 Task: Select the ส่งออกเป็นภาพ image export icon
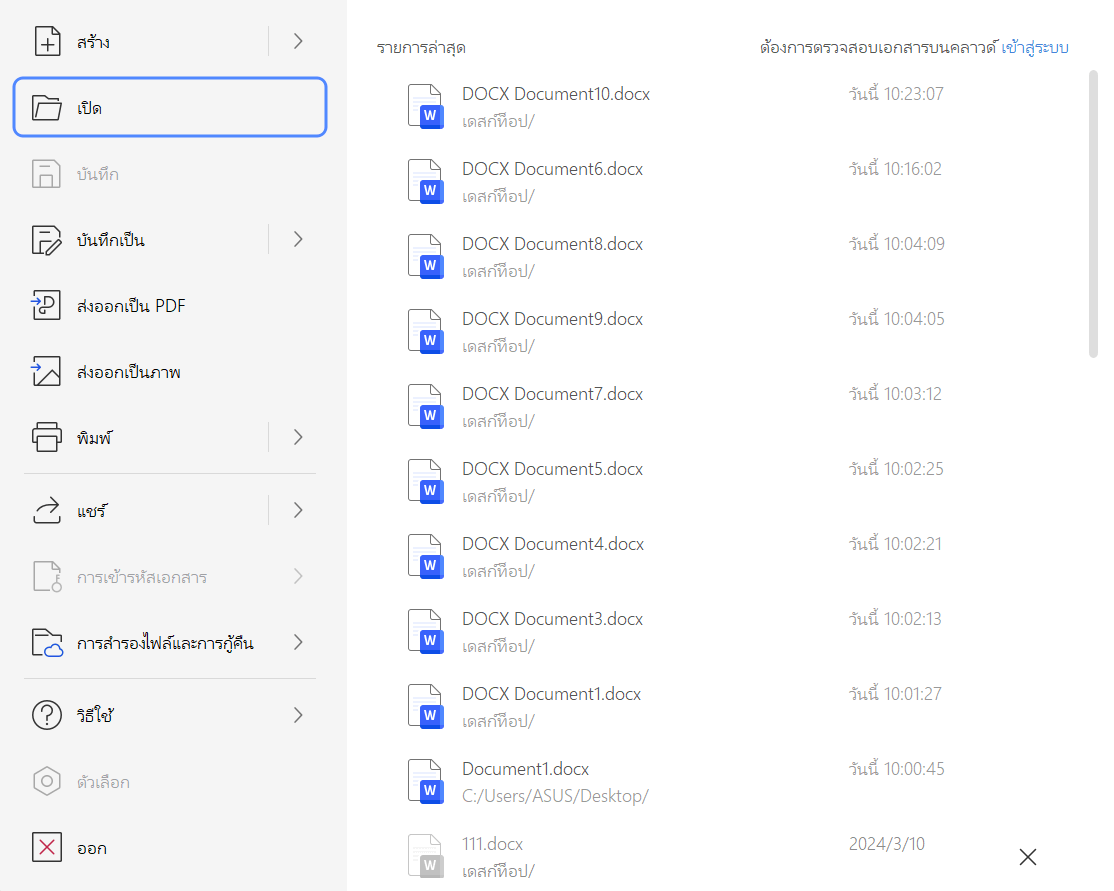point(46,371)
